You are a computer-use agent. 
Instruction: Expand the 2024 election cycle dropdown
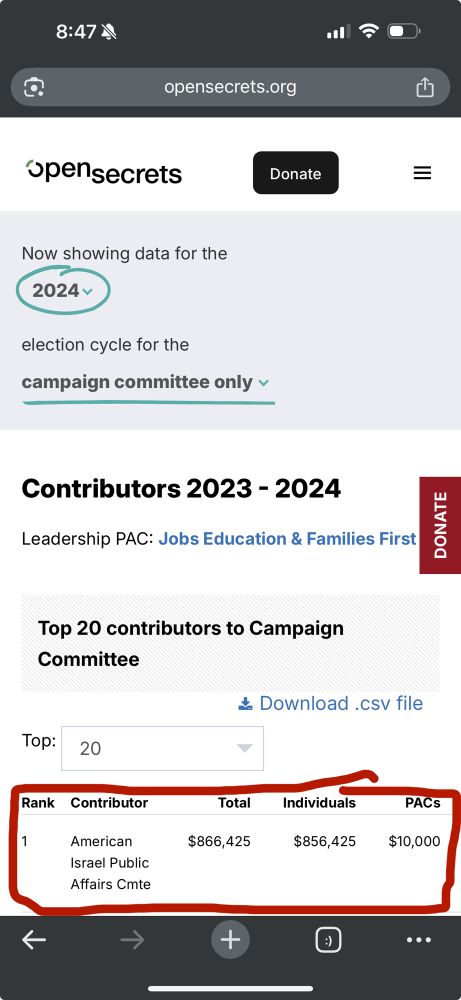pyautogui.click(x=62, y=291)
